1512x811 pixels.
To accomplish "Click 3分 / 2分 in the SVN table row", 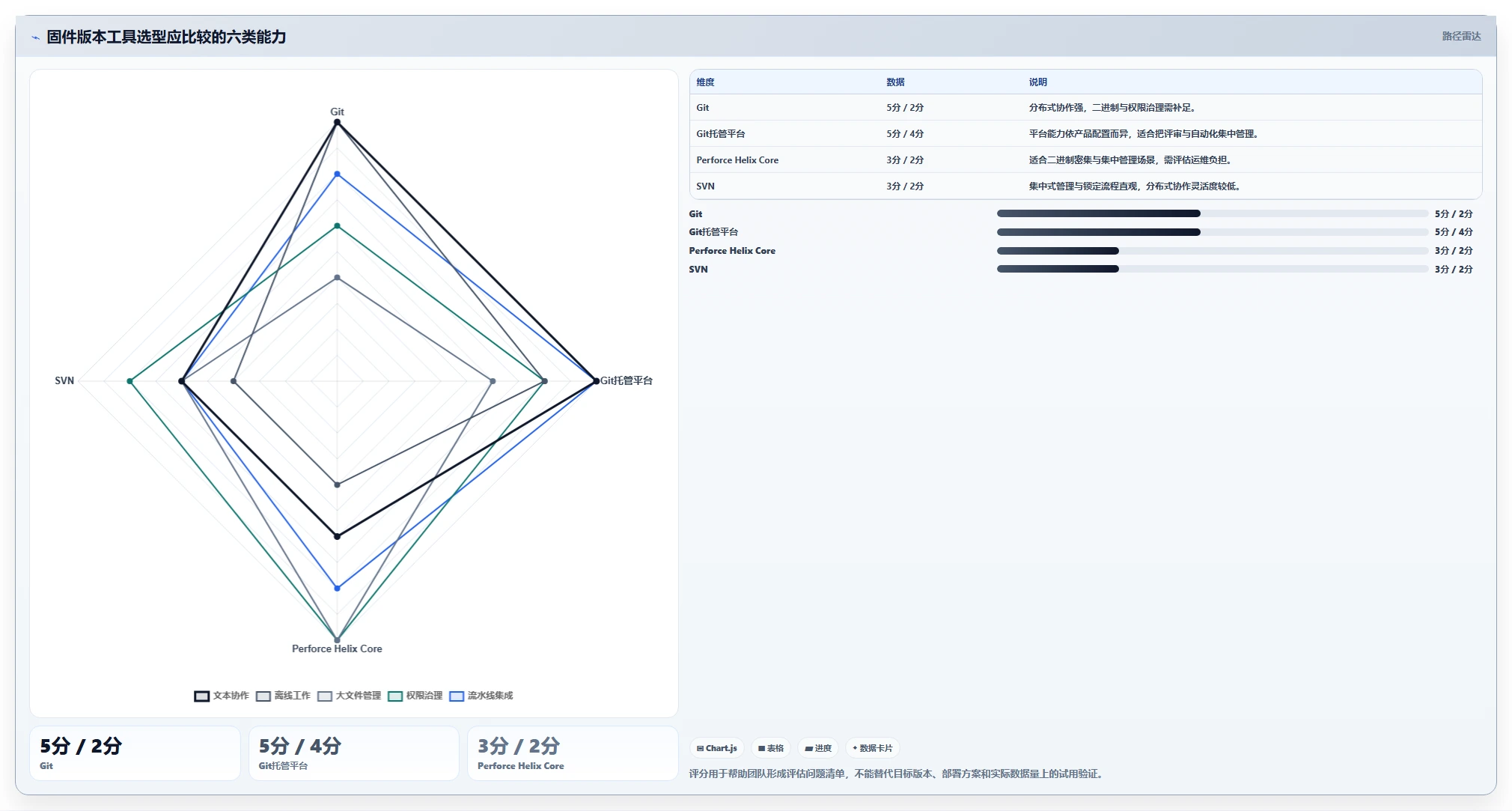I will click(905, 186).
